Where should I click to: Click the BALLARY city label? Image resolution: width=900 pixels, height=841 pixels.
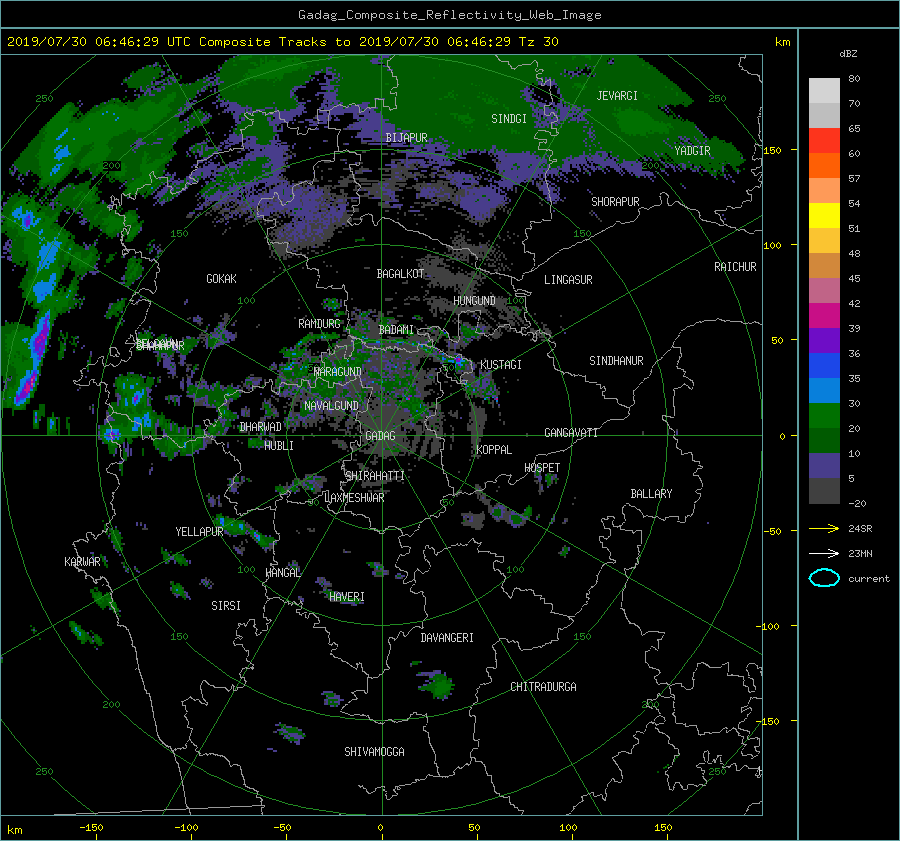(x=651, y=494)
